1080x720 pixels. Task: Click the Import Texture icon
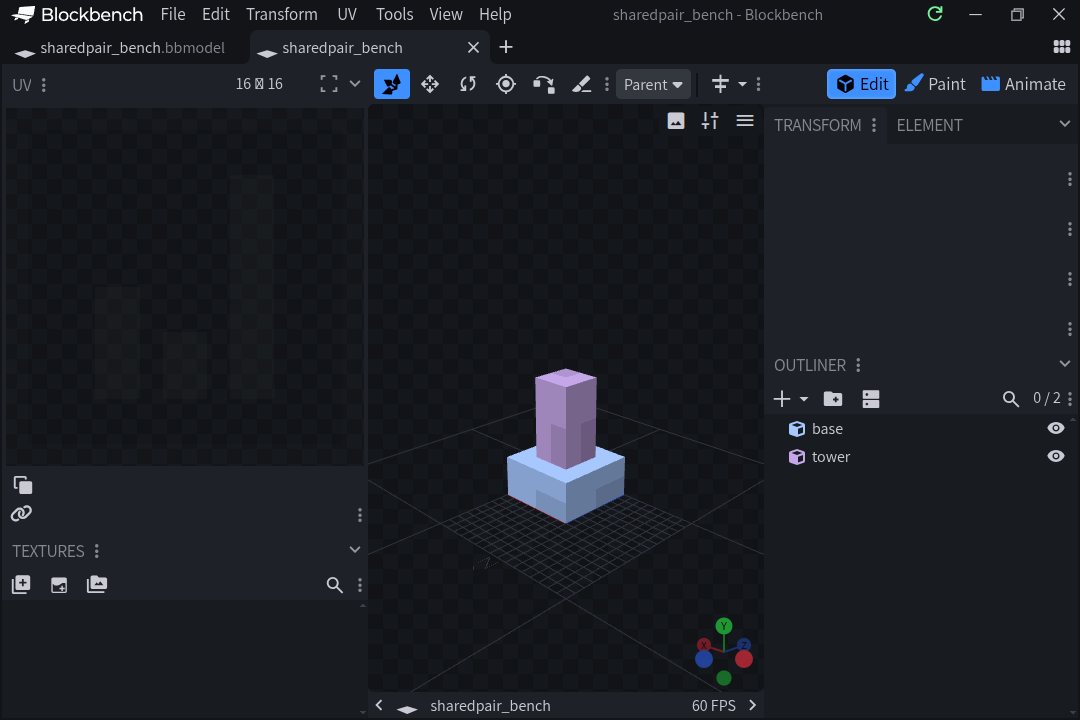[x=59, y=585]
